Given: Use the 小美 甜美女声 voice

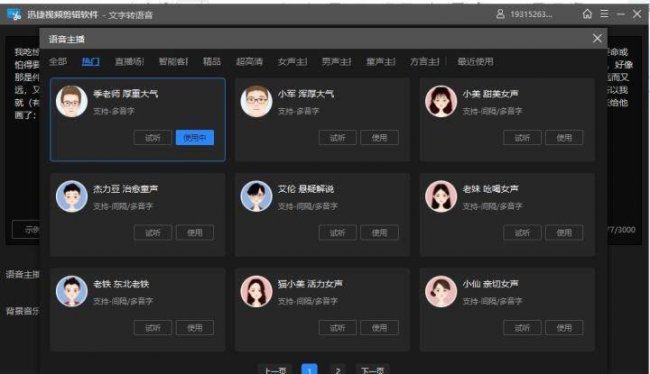Looking at the screenshot, I should 564,138.
